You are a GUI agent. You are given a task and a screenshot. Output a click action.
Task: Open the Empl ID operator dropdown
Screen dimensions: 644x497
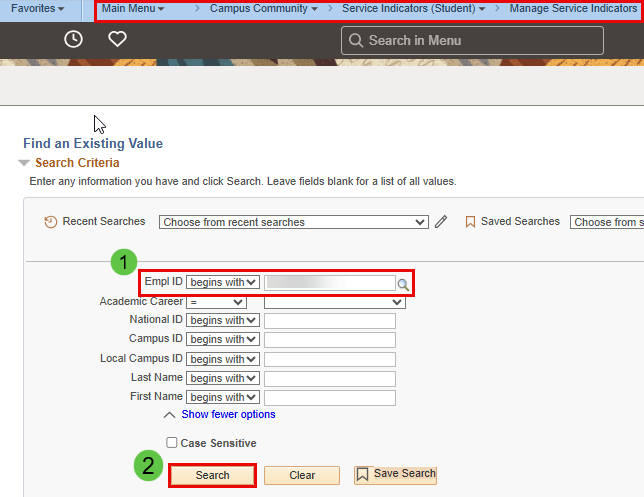click(223, 282)
